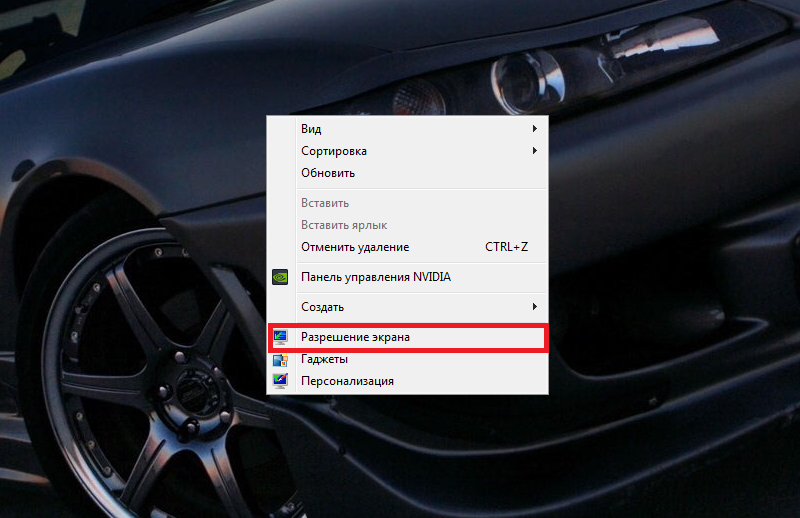Open the Вид menu entry

[x=311, y=129]
